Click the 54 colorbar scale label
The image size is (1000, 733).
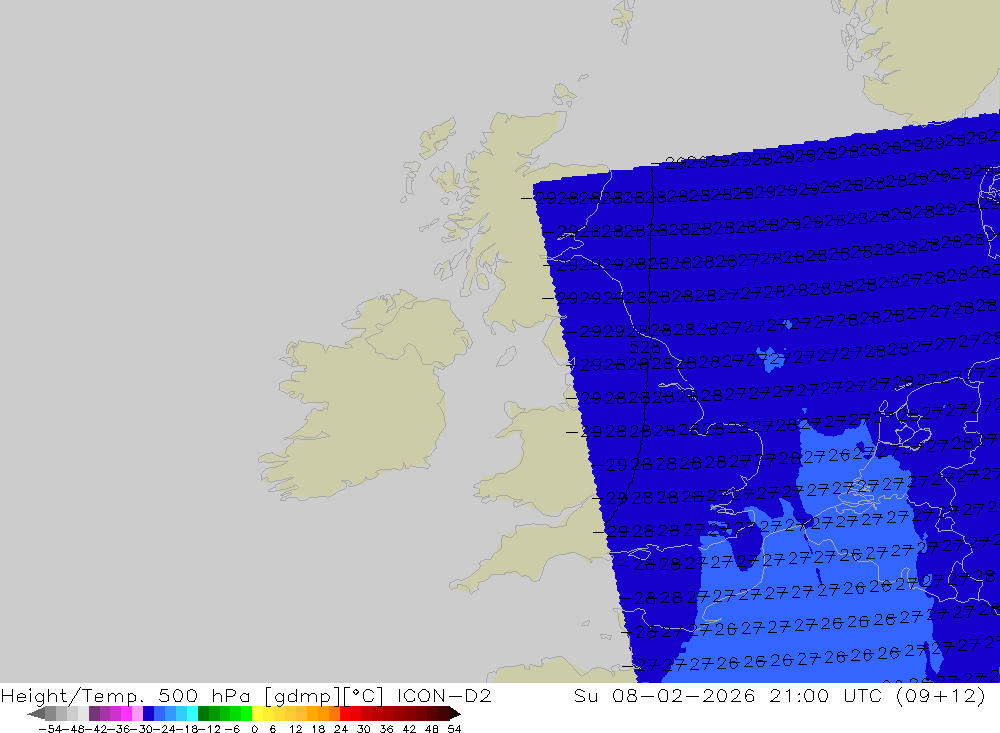point(454,729)
